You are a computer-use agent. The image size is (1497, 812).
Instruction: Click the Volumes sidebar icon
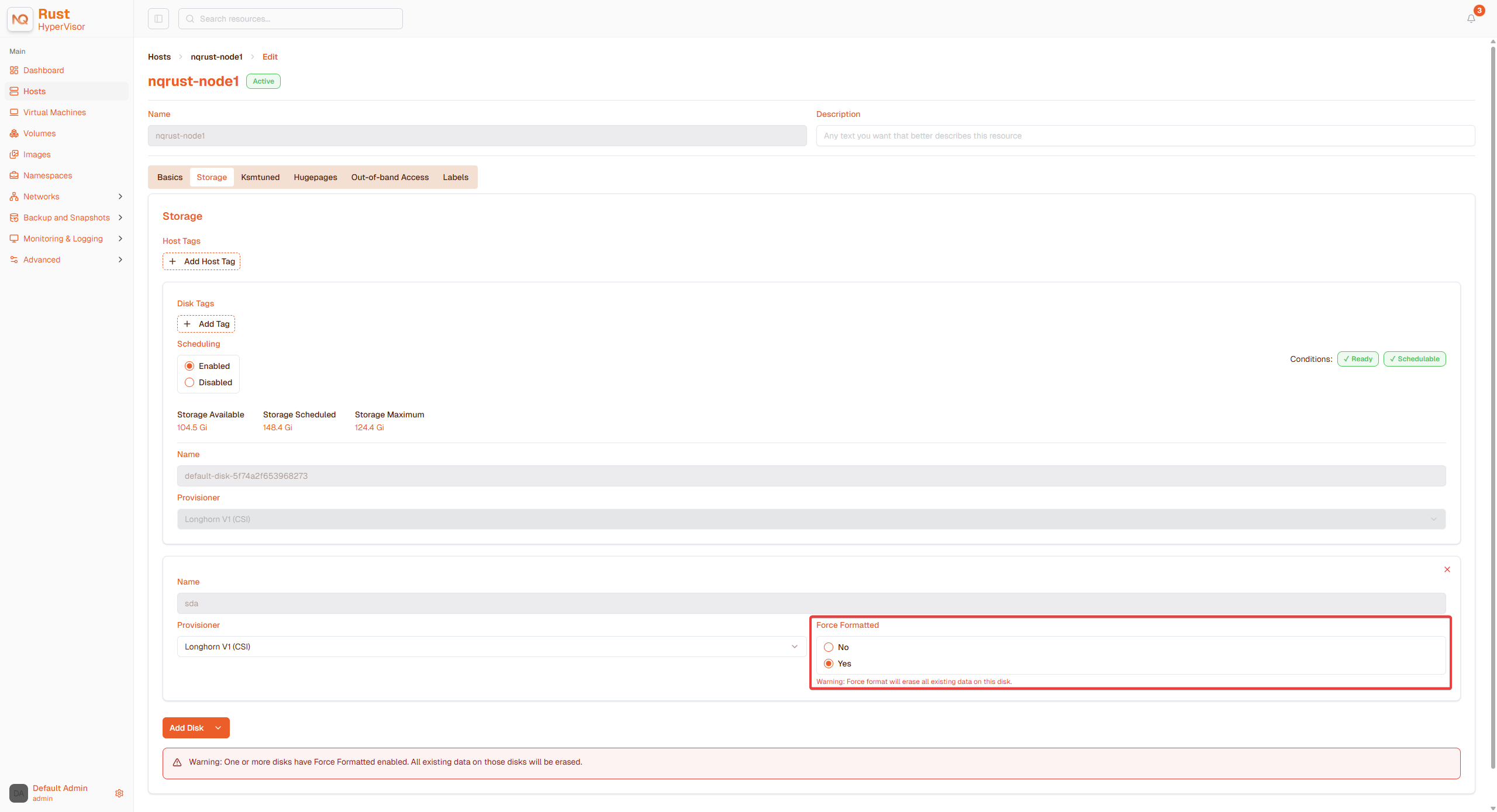[x=14, y=133]
